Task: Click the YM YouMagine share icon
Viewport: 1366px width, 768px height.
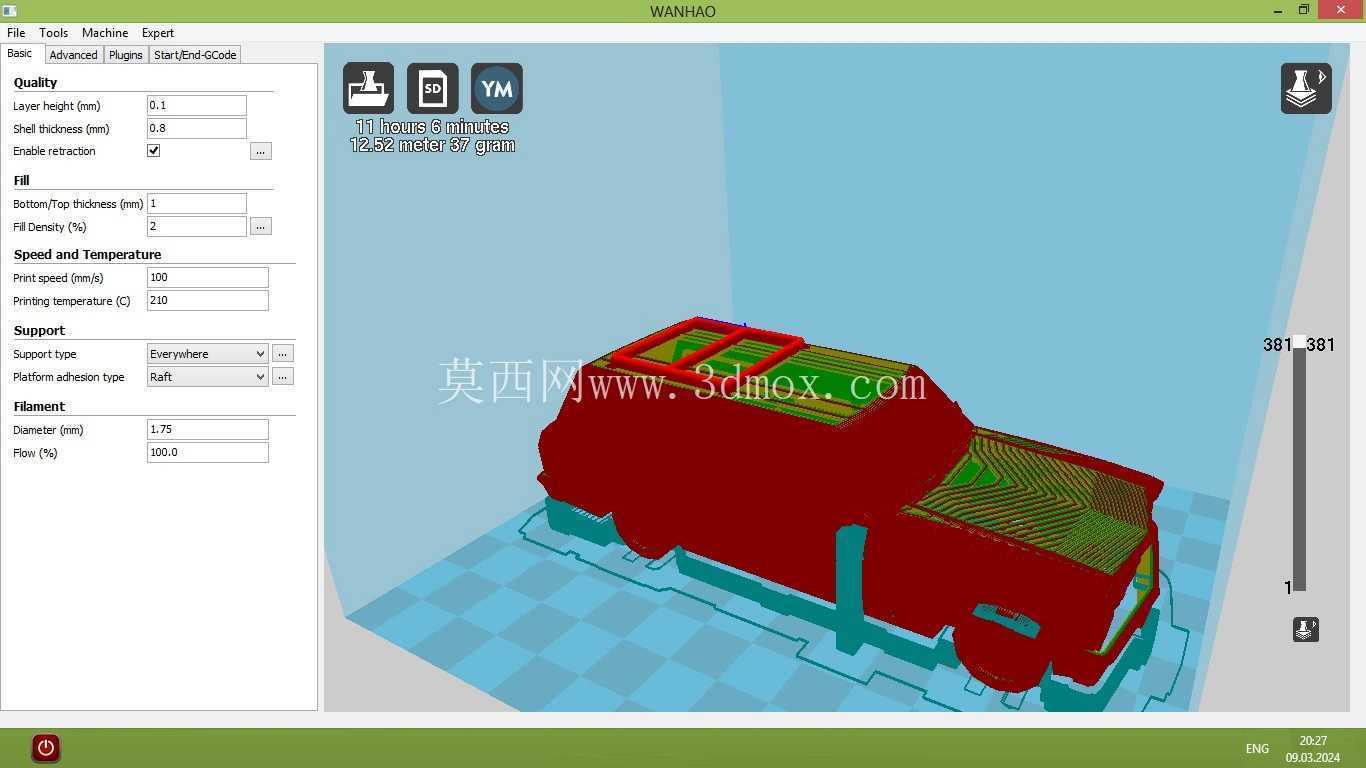Action: [497, 88]
